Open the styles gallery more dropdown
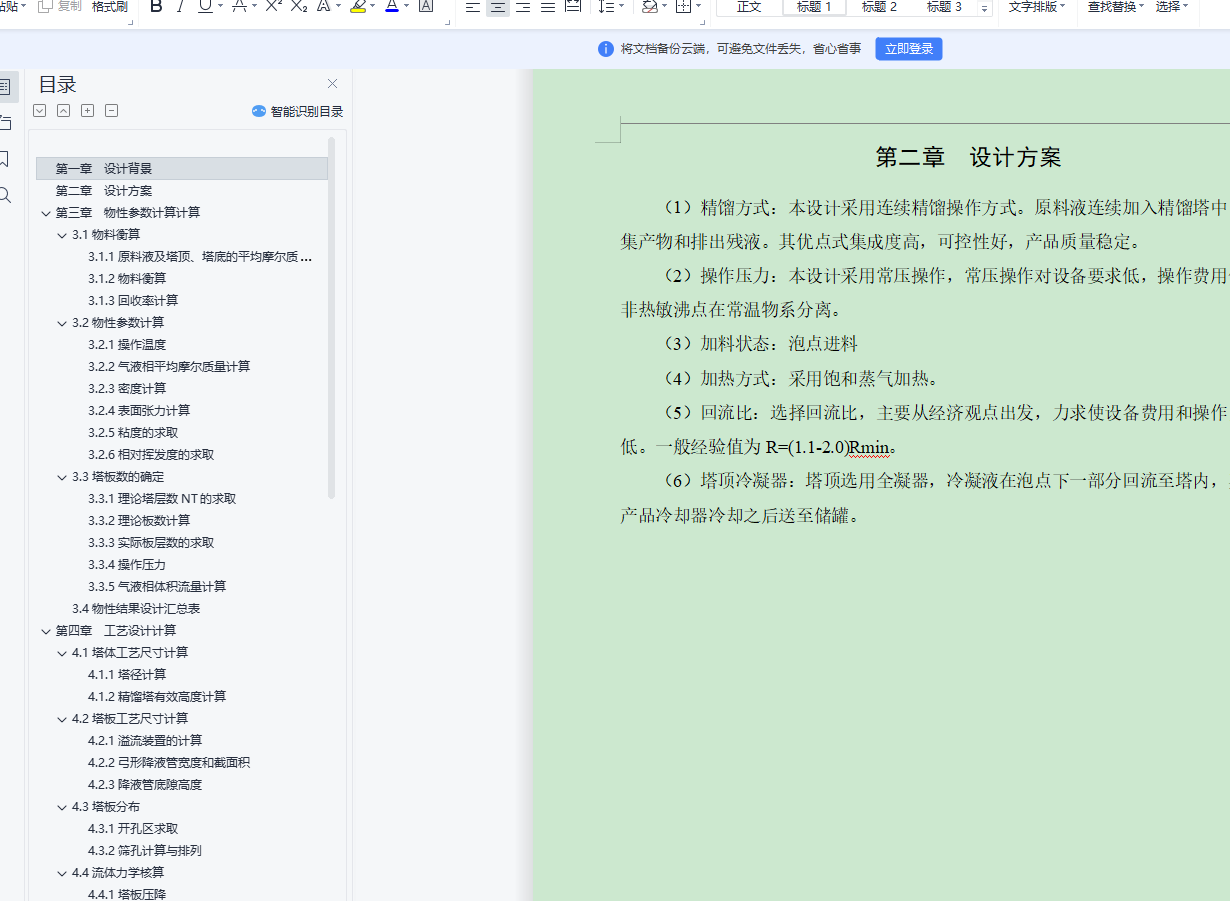The width and height of the screenshot is (1230, 901). (986, 9)
